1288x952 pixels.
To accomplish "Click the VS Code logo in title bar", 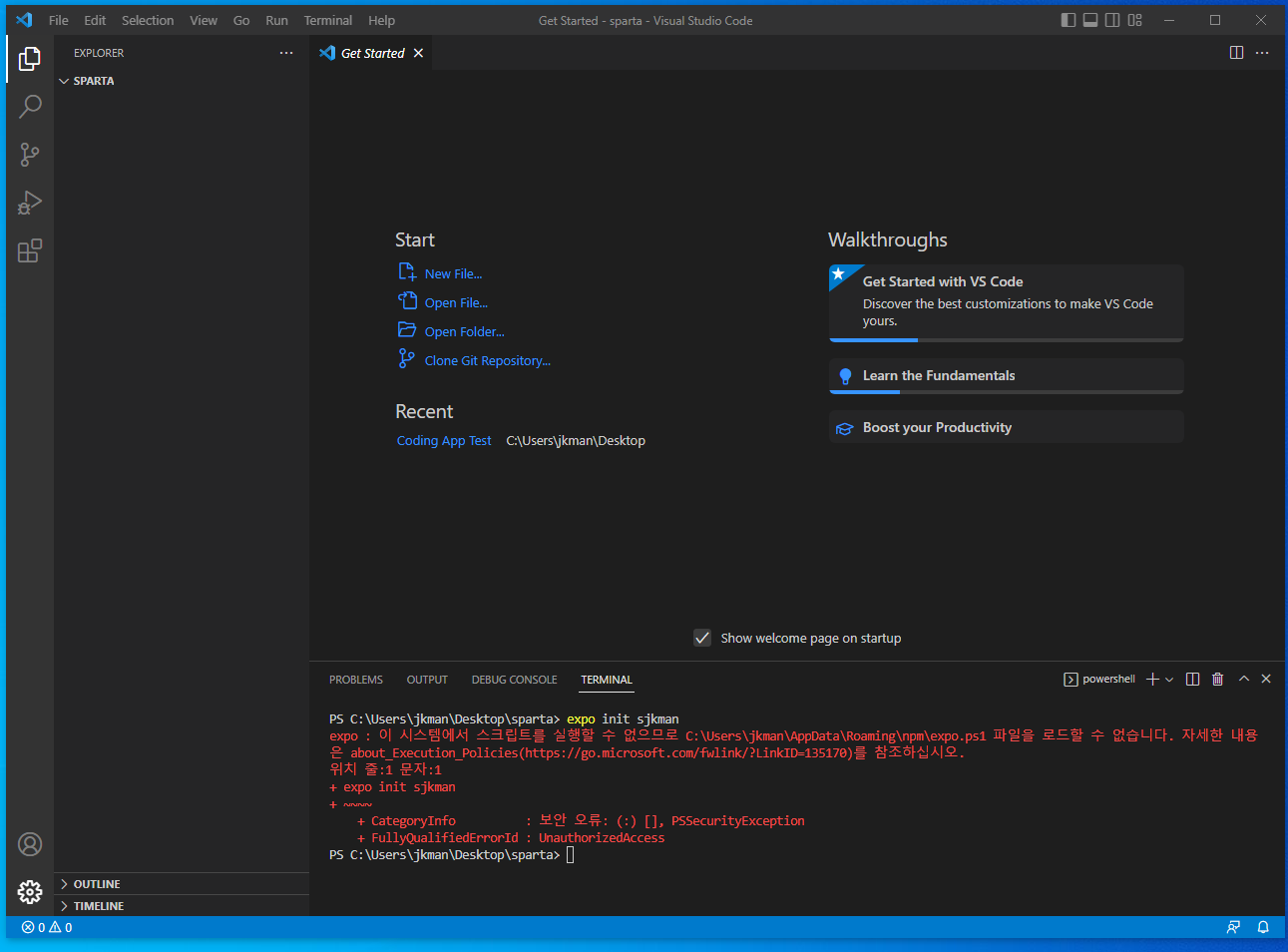I will click(24, 20).
